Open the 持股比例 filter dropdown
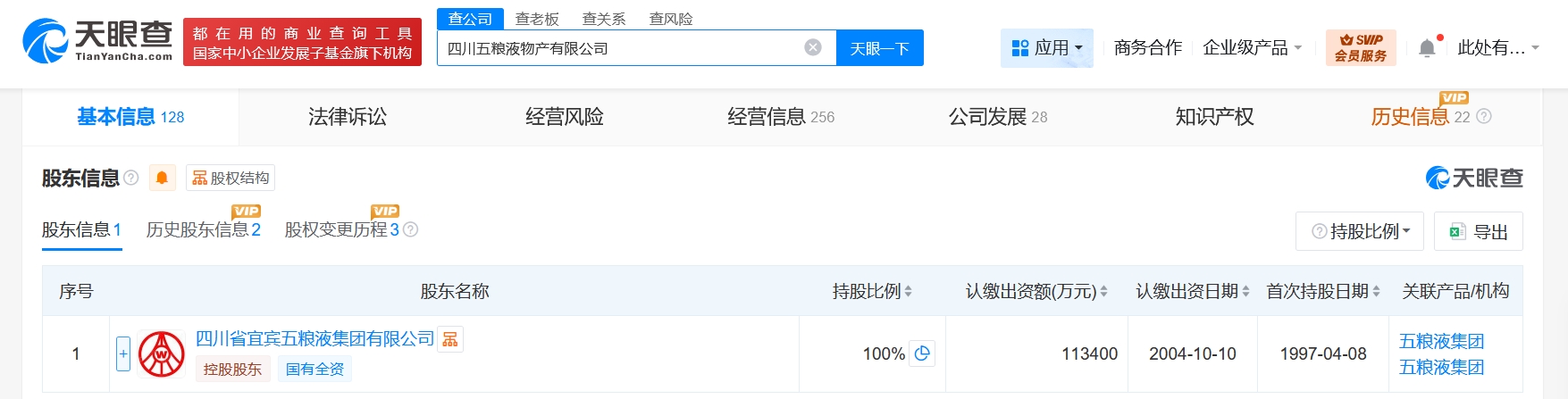This screenshot has height=399, width=1568. pos(1361,232)
